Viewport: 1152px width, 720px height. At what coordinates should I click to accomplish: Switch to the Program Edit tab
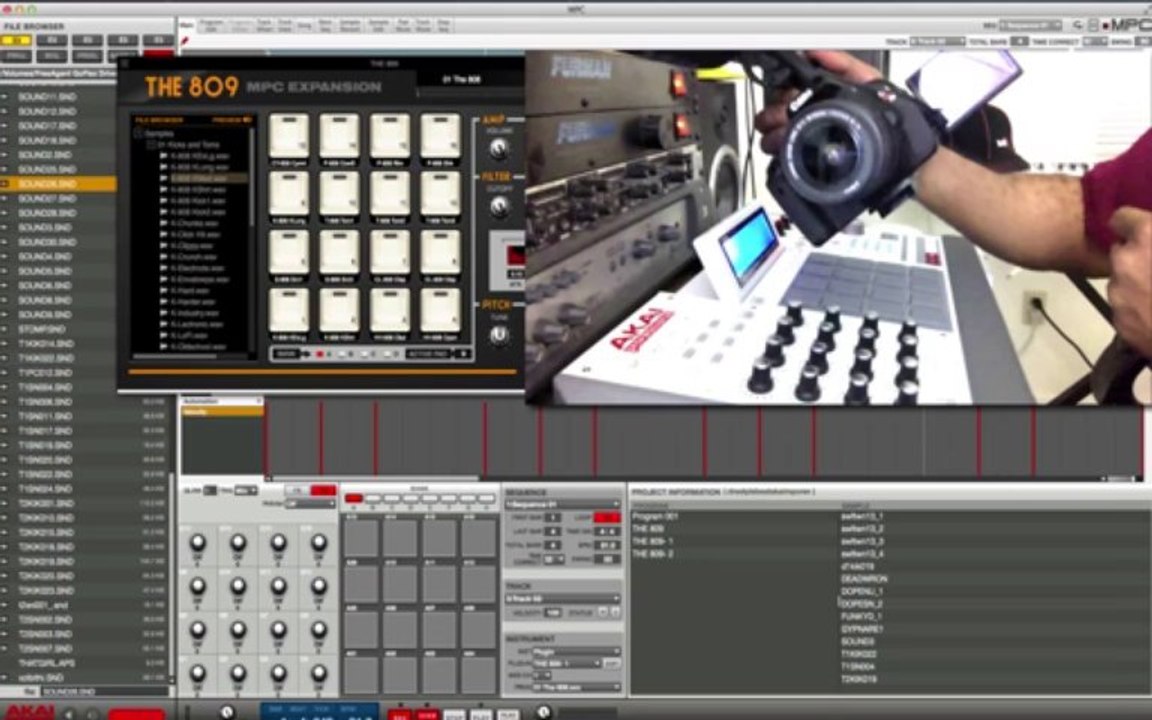211,25
